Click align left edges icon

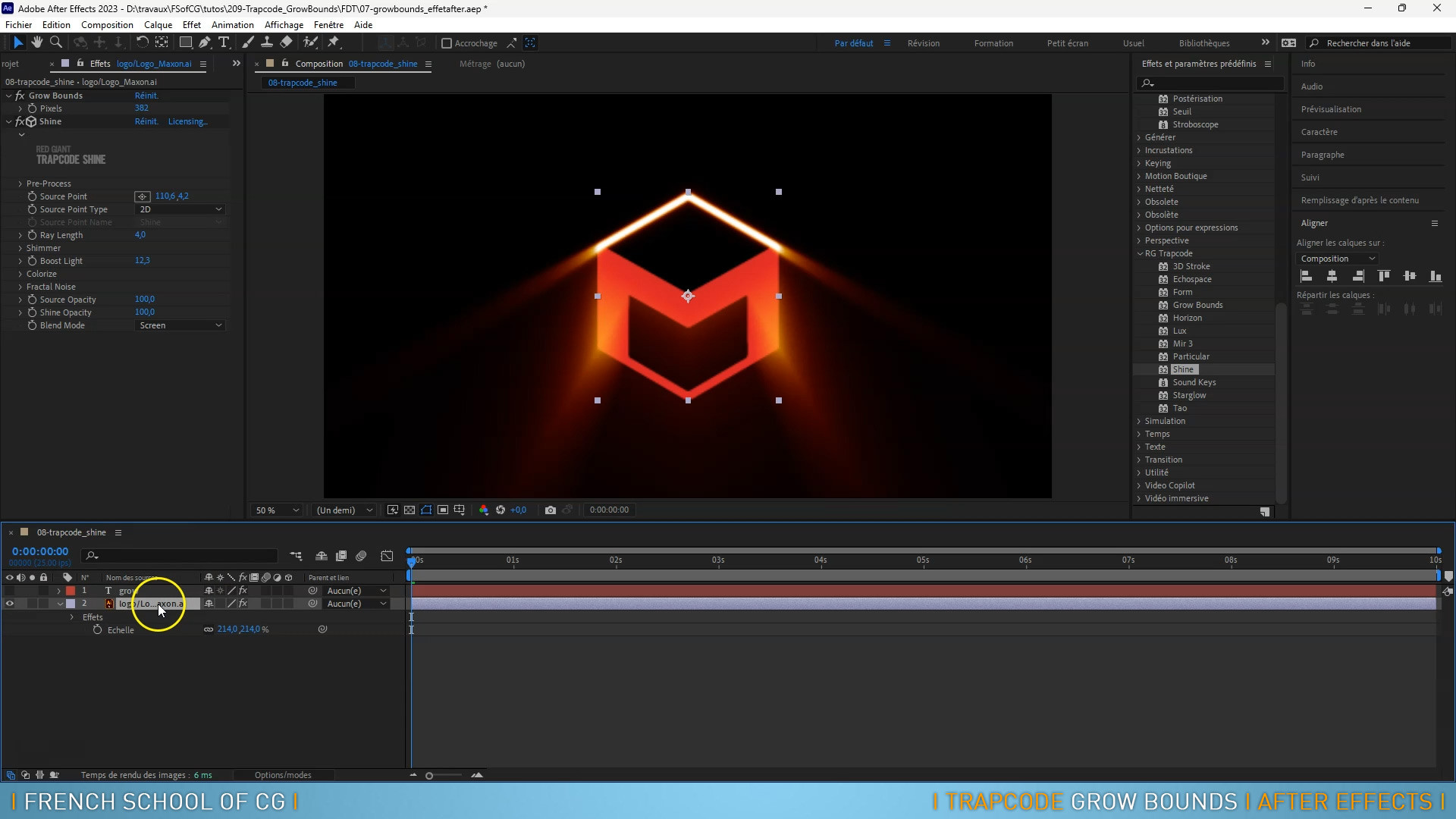(x=1307, y=276)
